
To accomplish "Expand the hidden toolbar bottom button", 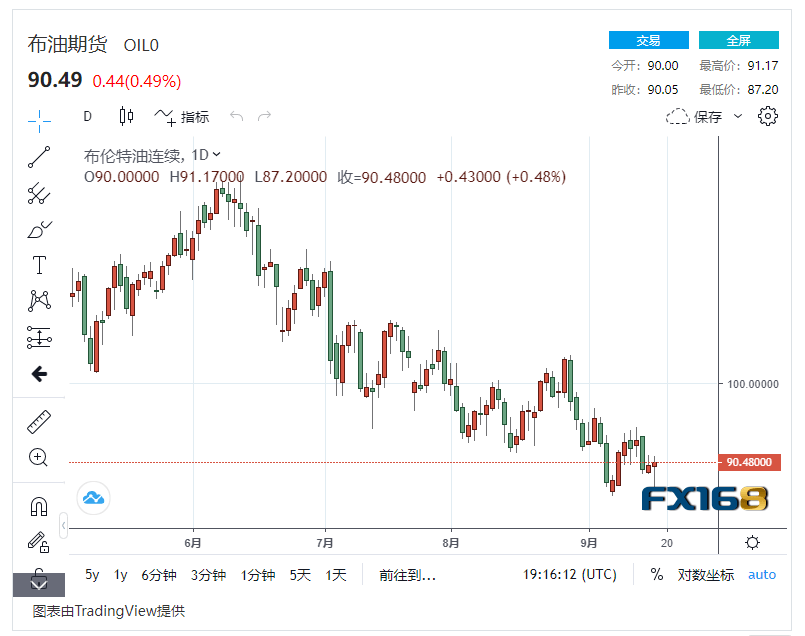I will tap(39, 584).
